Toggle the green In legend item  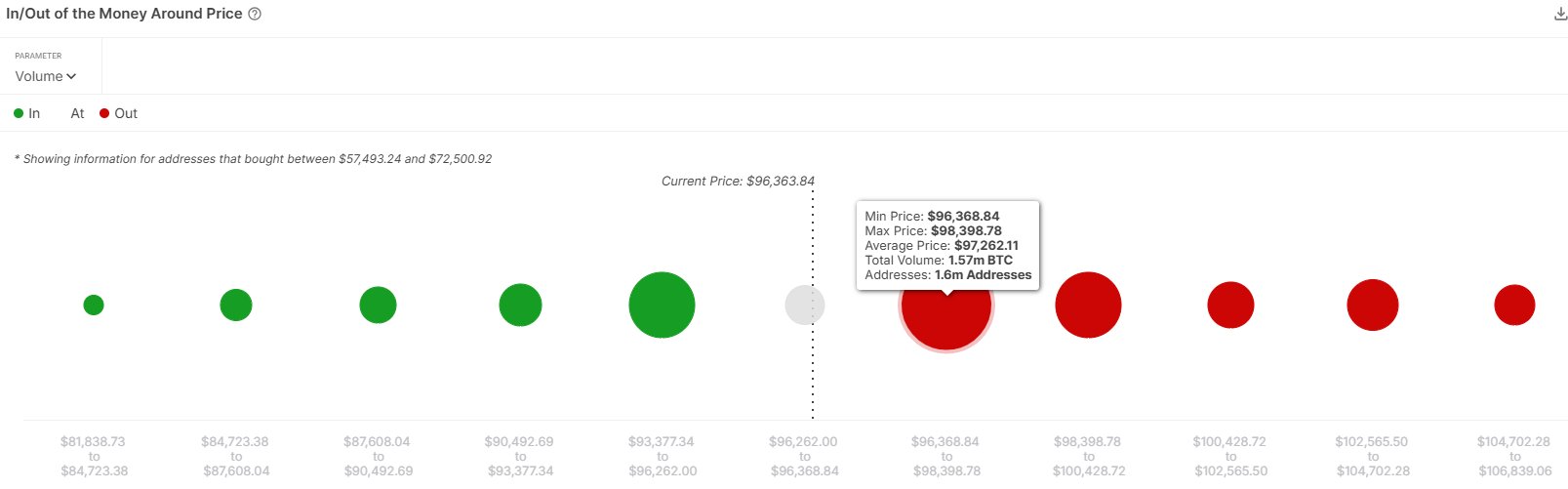pyautogui.click(x=27, y=113)
